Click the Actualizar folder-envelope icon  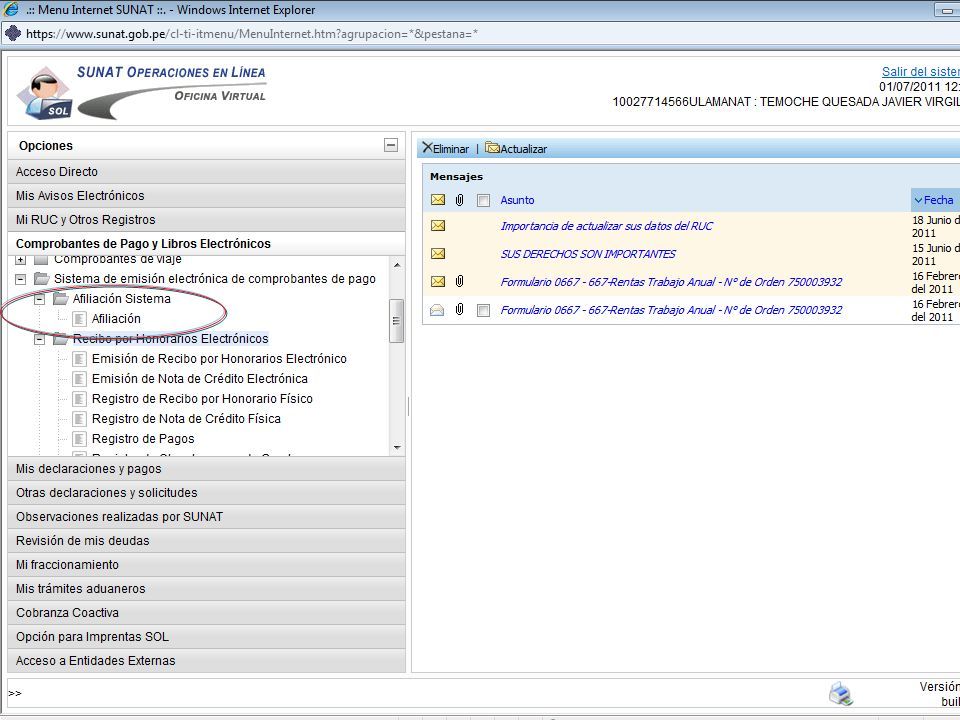point(492,148)
